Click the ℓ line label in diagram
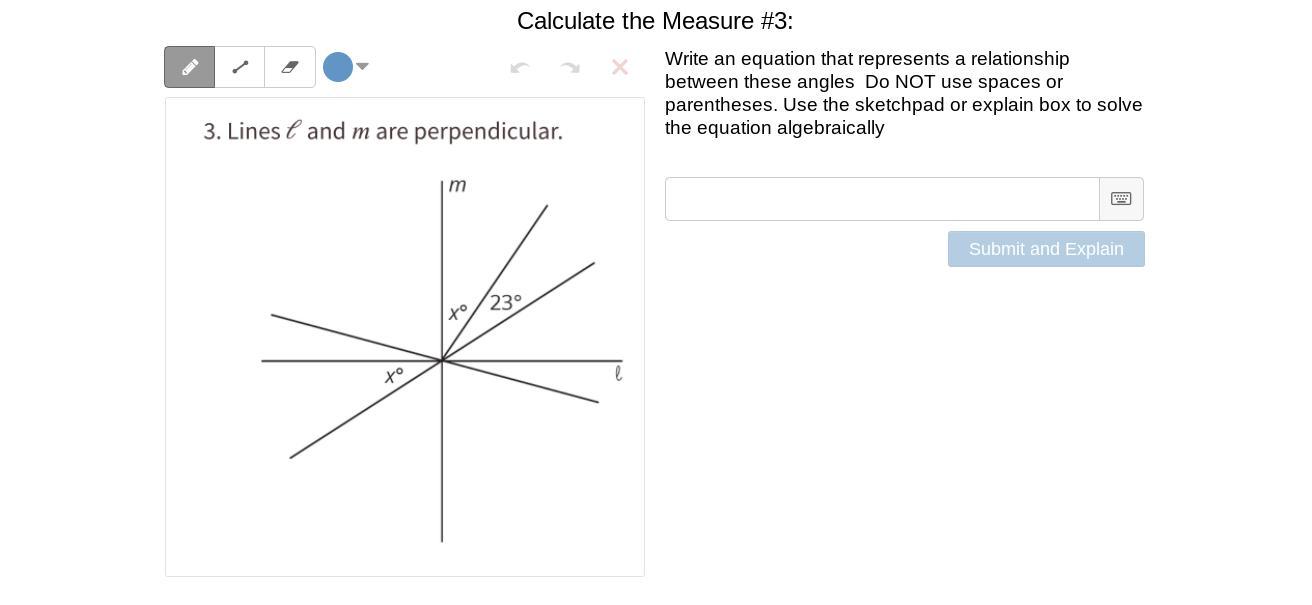The width and height of the screenshot is (1312, 605). pyautogui.click(x=618, y=373)
